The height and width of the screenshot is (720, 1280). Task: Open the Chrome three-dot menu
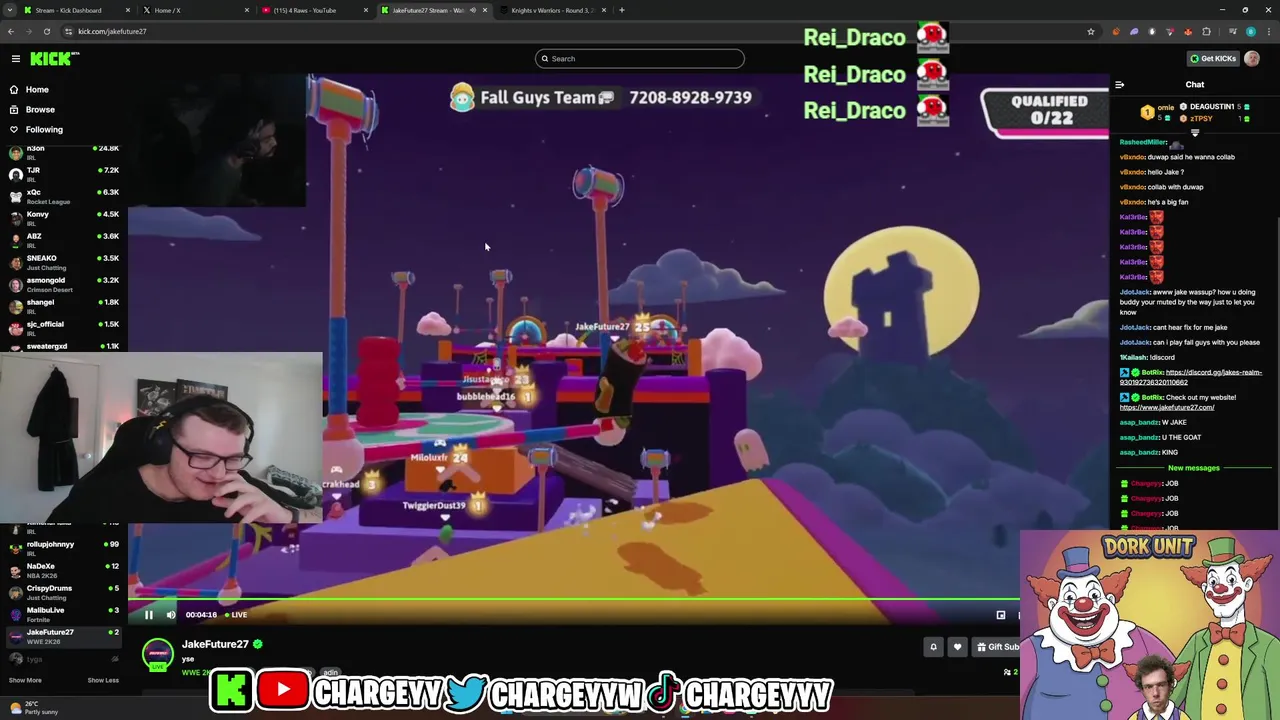(x=1268, y=31)
